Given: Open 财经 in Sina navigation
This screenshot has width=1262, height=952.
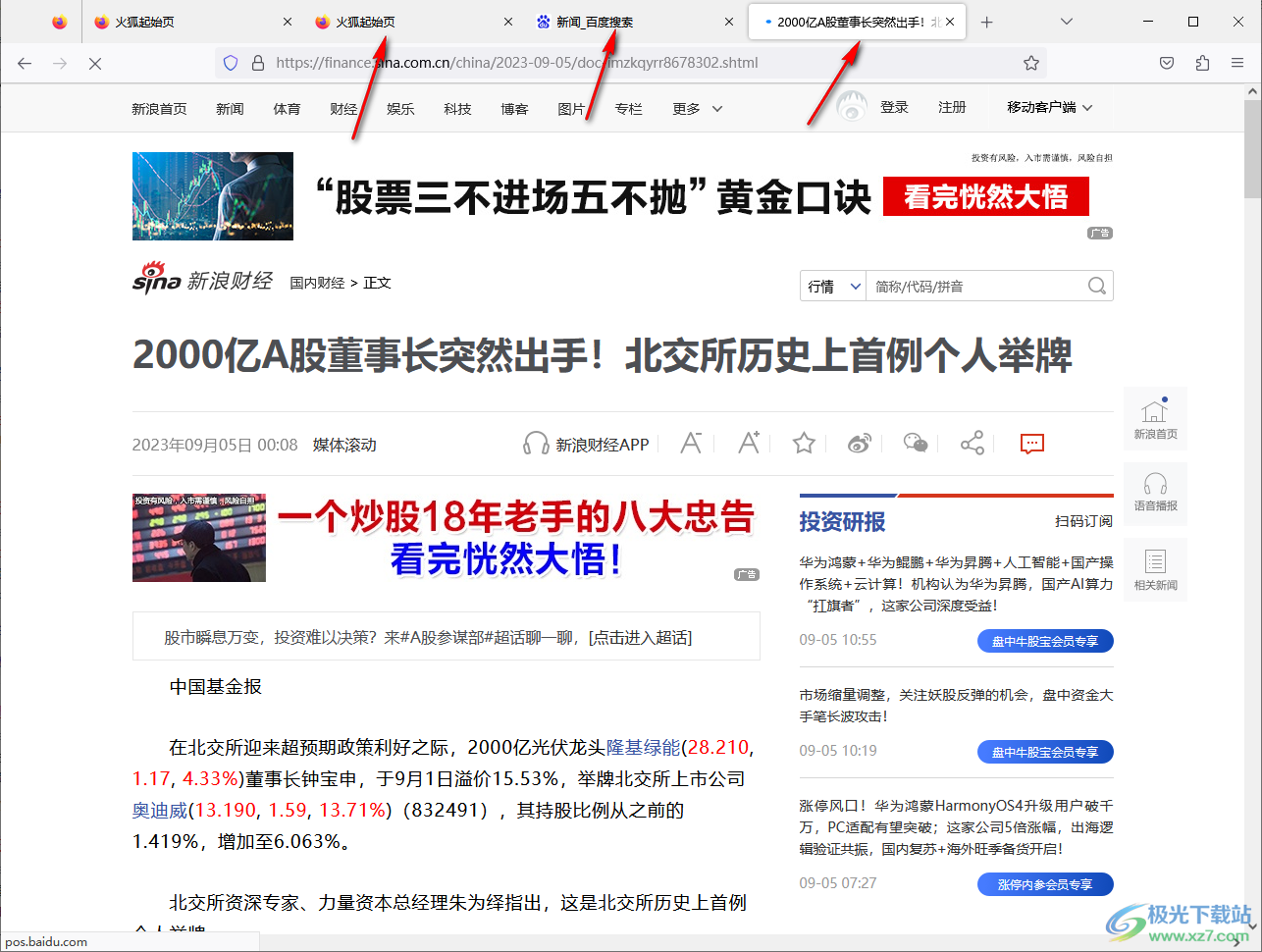Looking at the screenshot, I should [343, 109].
